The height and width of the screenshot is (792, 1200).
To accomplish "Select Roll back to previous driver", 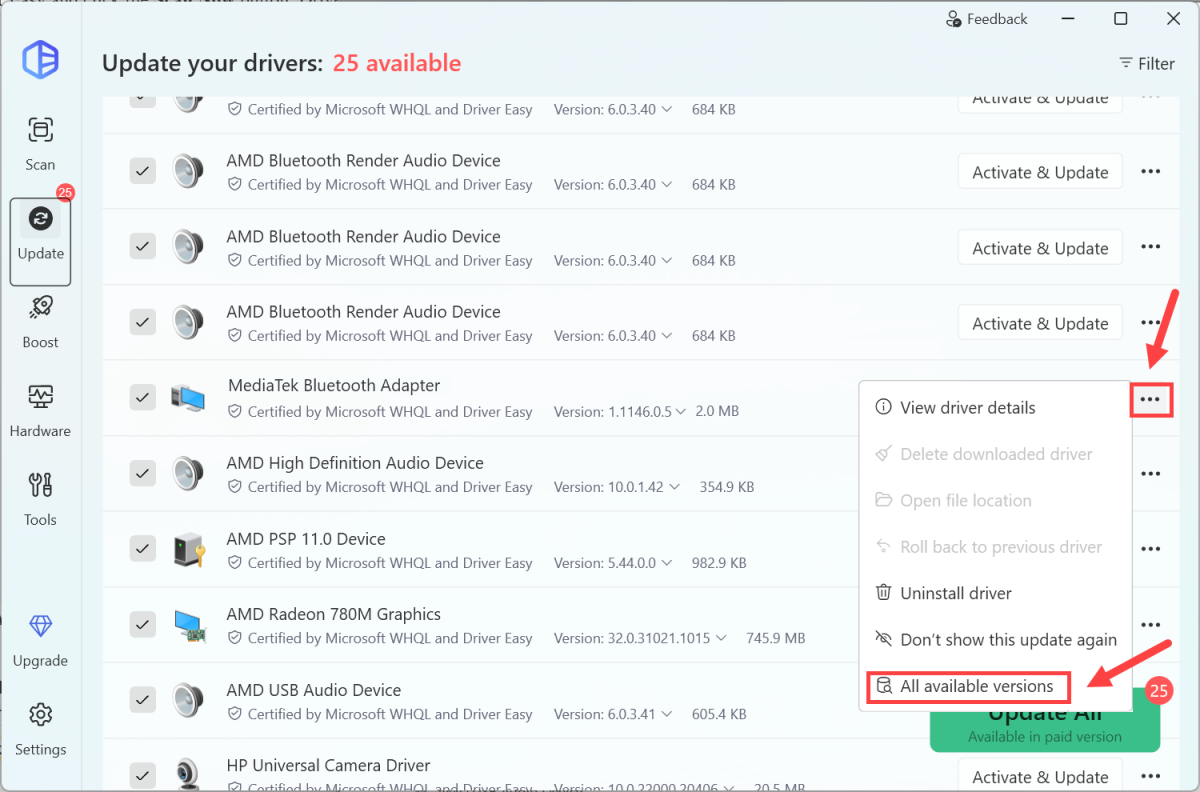I will pos(995,547).
